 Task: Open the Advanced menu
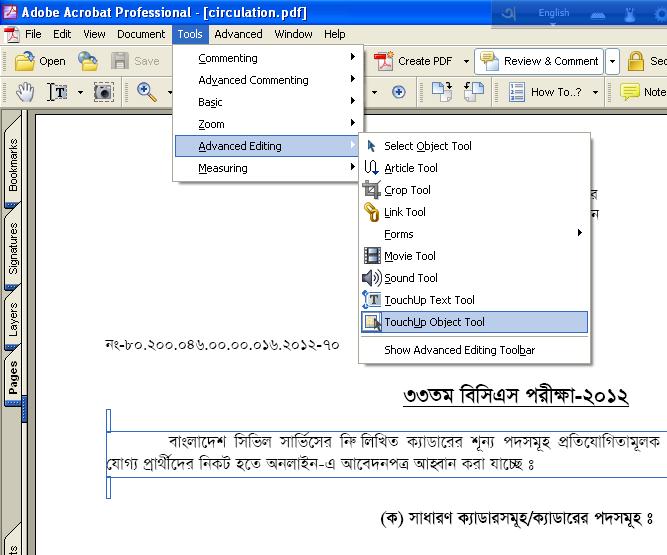click(238, 34)
